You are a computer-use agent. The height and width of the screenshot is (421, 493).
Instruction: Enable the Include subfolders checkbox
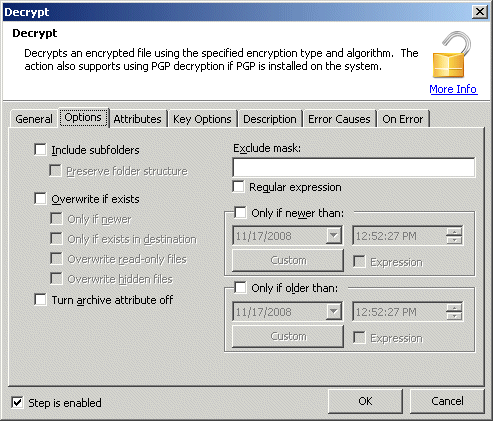point(40,150)
